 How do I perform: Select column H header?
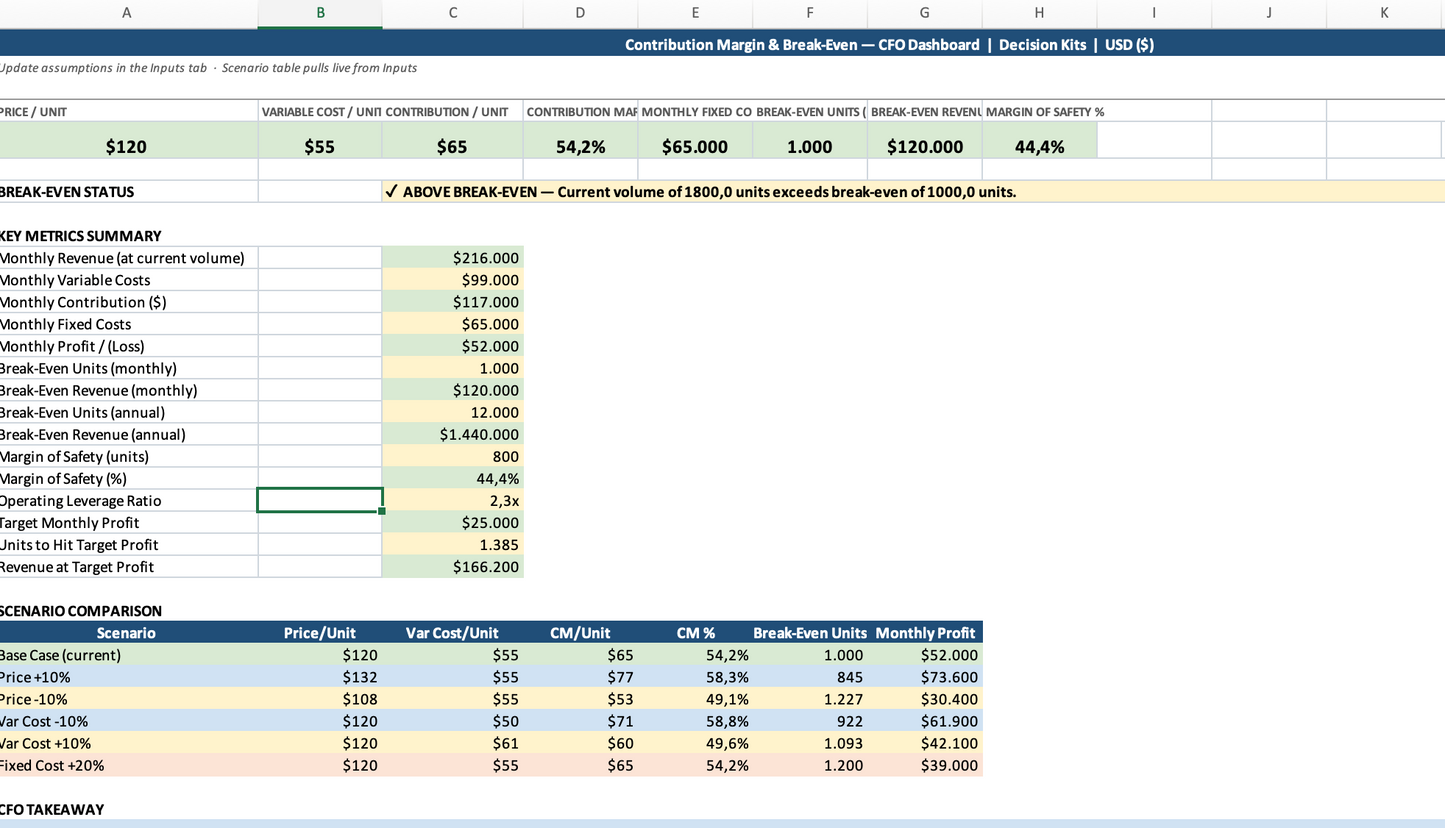[x=1038, y=13]
